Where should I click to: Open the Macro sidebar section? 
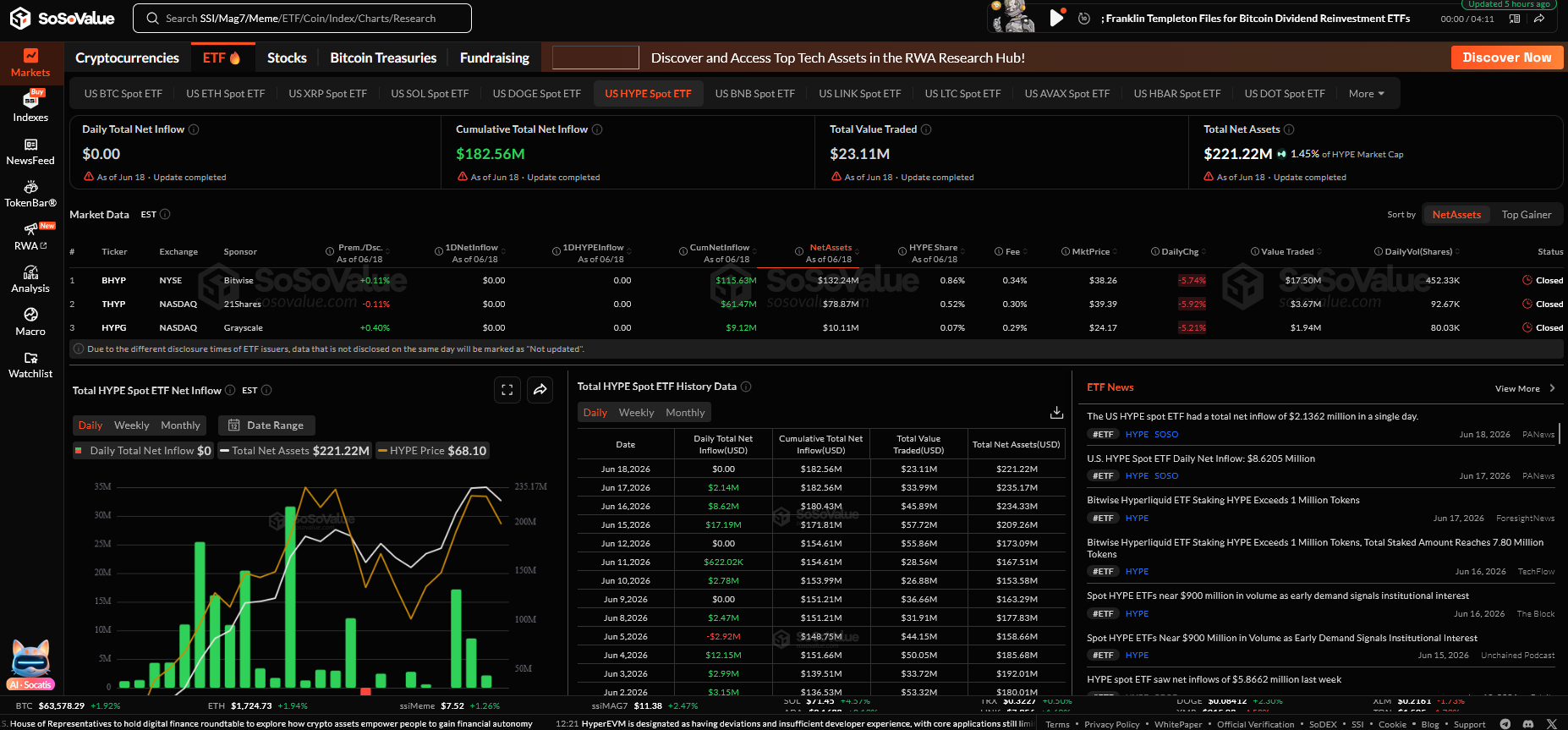(x=30, y=322)
